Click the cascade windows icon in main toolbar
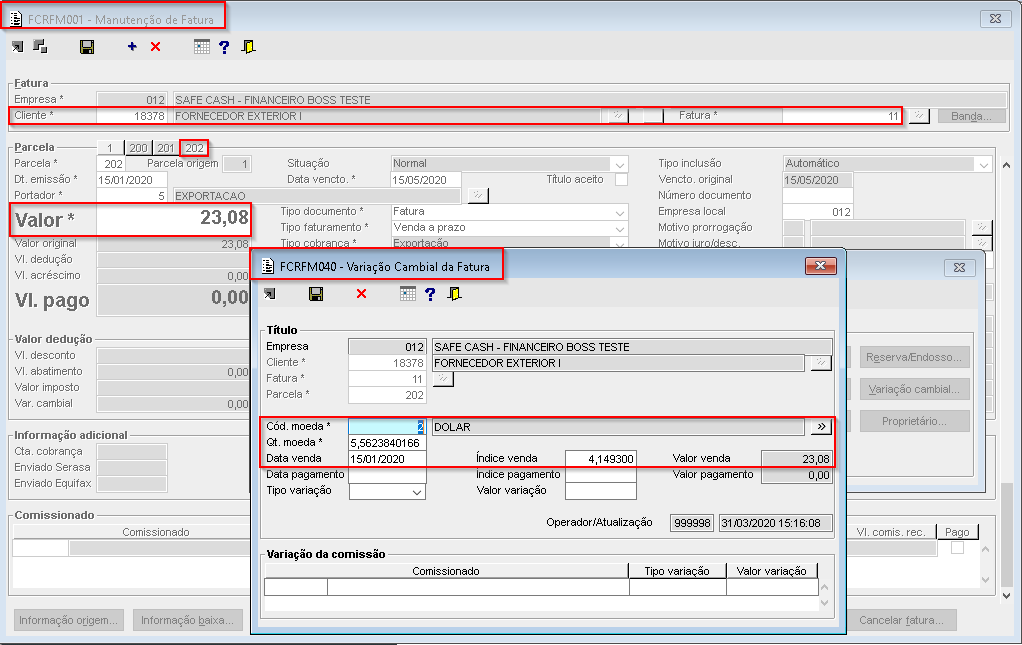1022x645 pixels. click(40, 46)
